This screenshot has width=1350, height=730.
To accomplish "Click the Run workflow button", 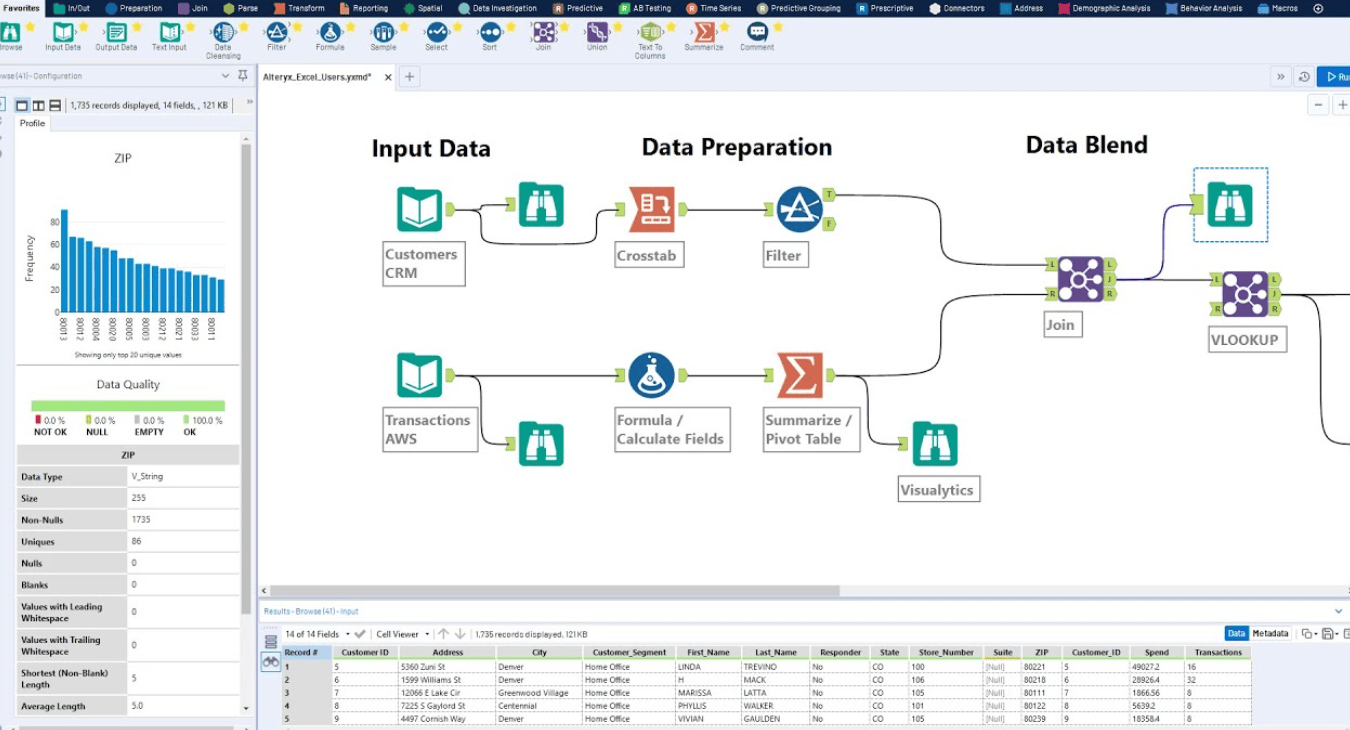I will coord(1334,77).
